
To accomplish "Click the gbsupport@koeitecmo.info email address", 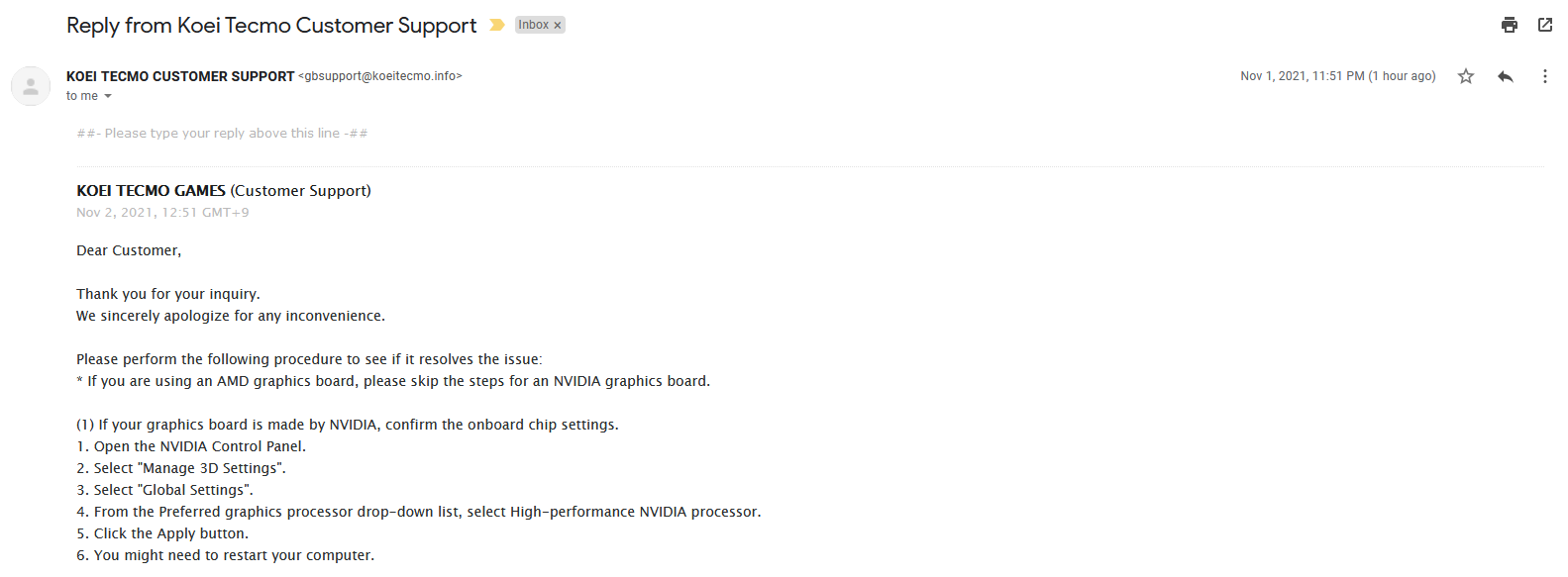I will (380, 76).
